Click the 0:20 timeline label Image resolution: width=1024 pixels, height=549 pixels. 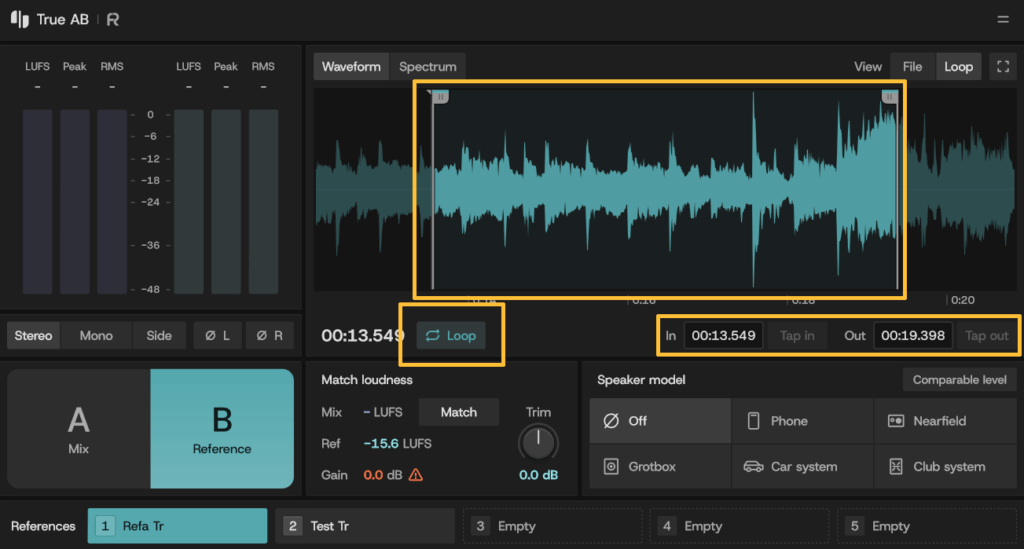coord(963,300)
